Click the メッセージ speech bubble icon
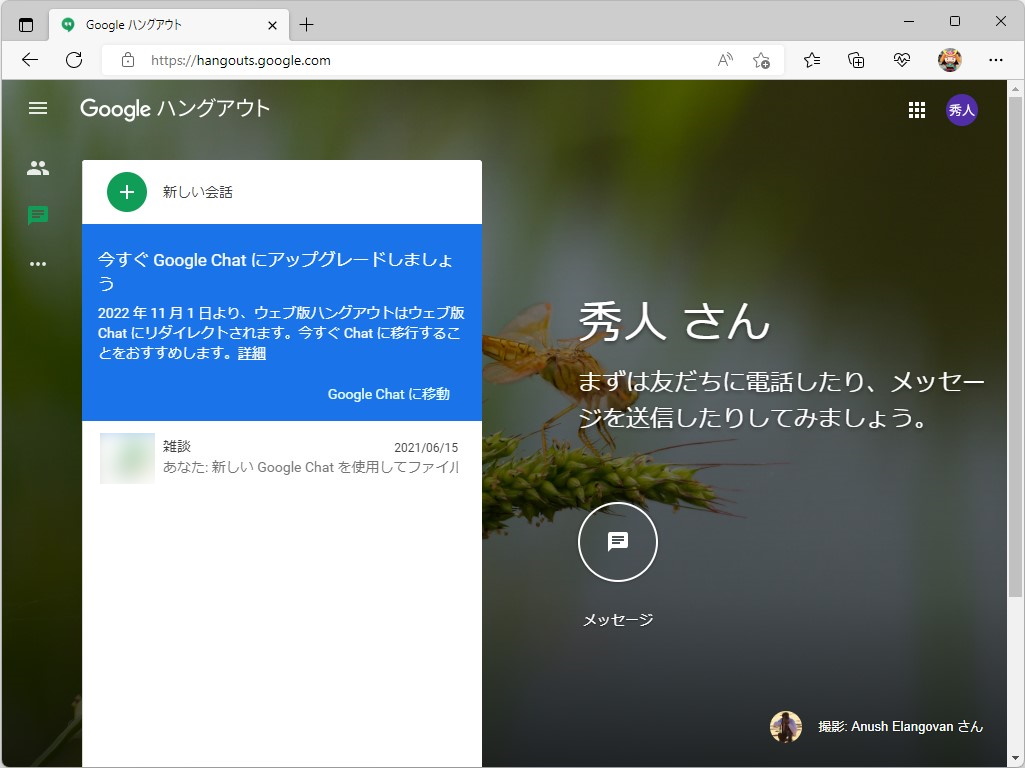The height and width of the screenshot is (768, 1025). 617,542
